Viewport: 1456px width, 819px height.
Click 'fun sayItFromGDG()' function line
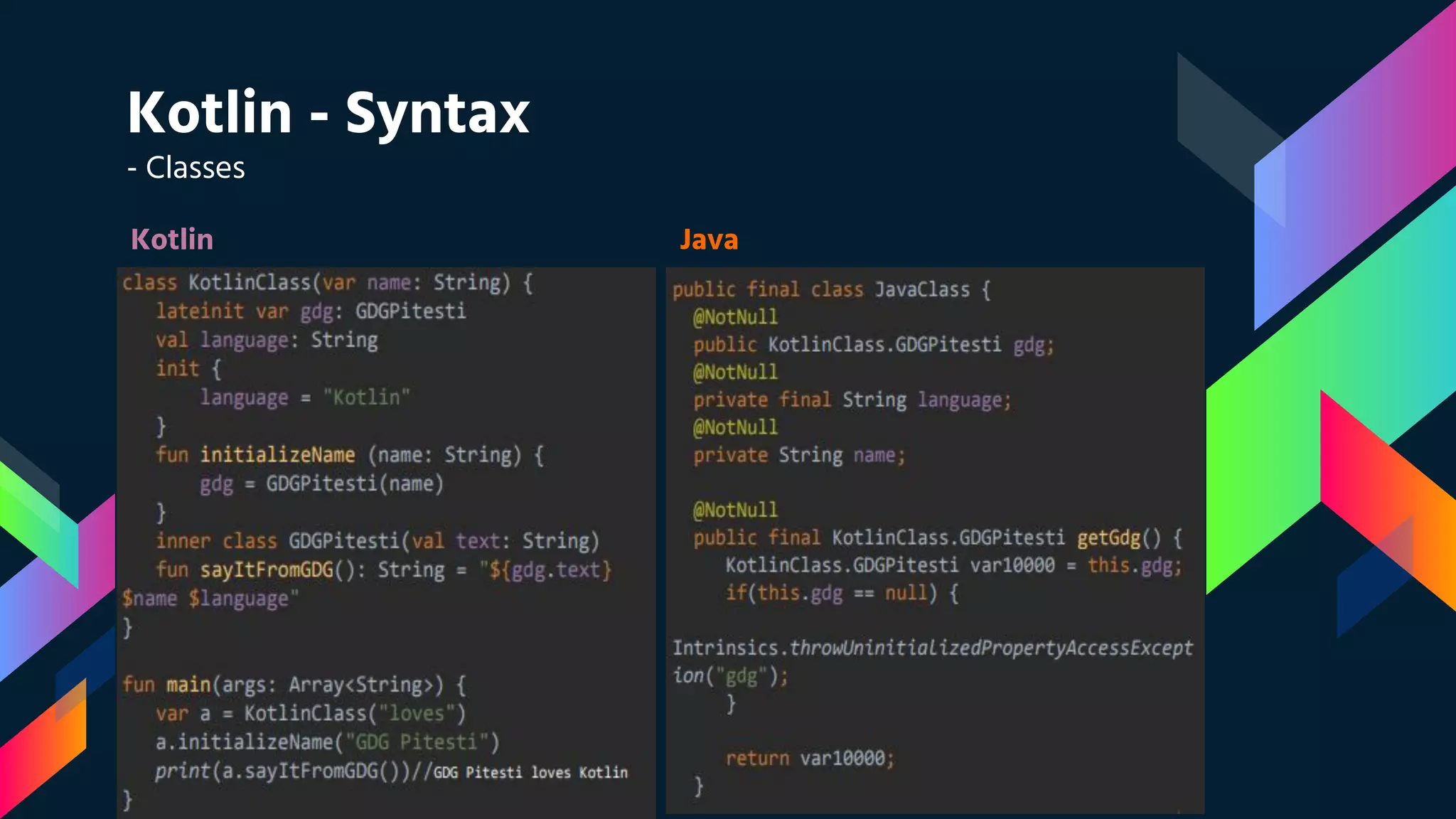(382, 570)
